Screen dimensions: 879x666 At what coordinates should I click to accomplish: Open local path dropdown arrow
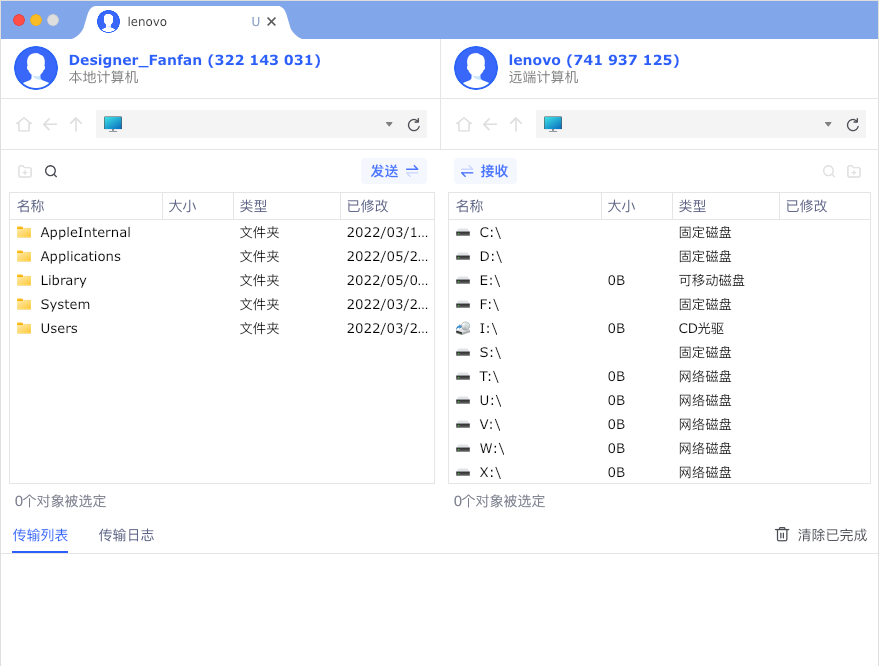(389, 124)
